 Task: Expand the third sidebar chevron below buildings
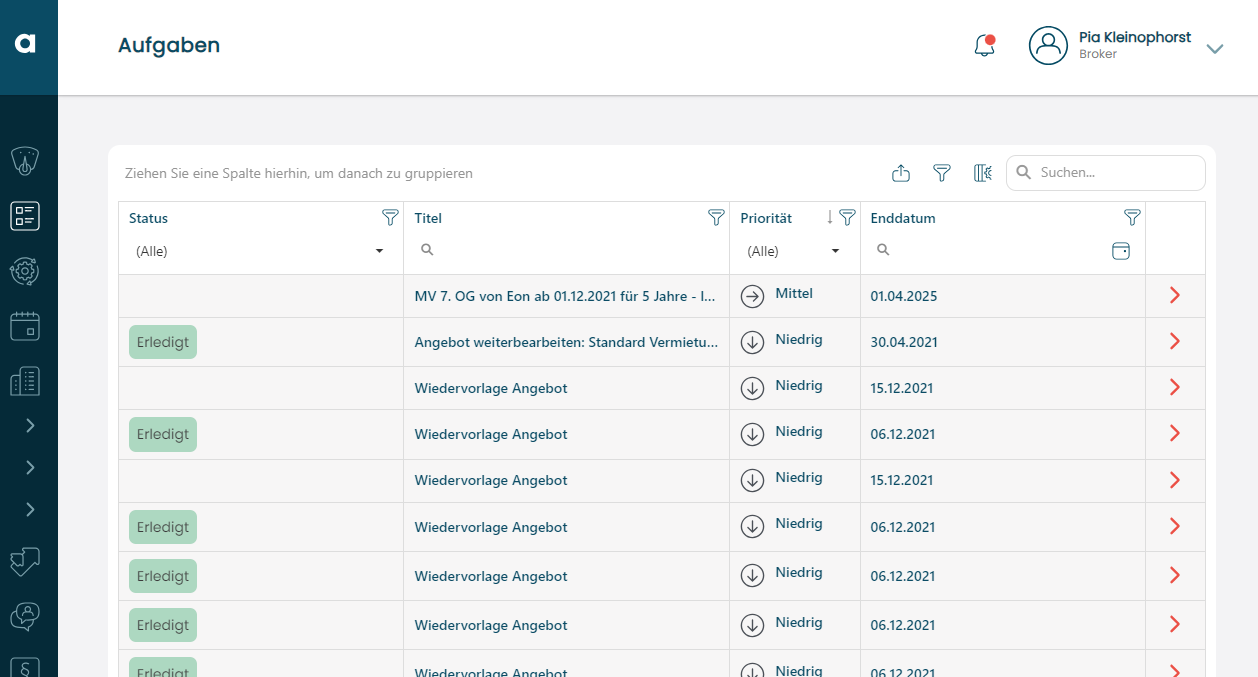[30, 510]
